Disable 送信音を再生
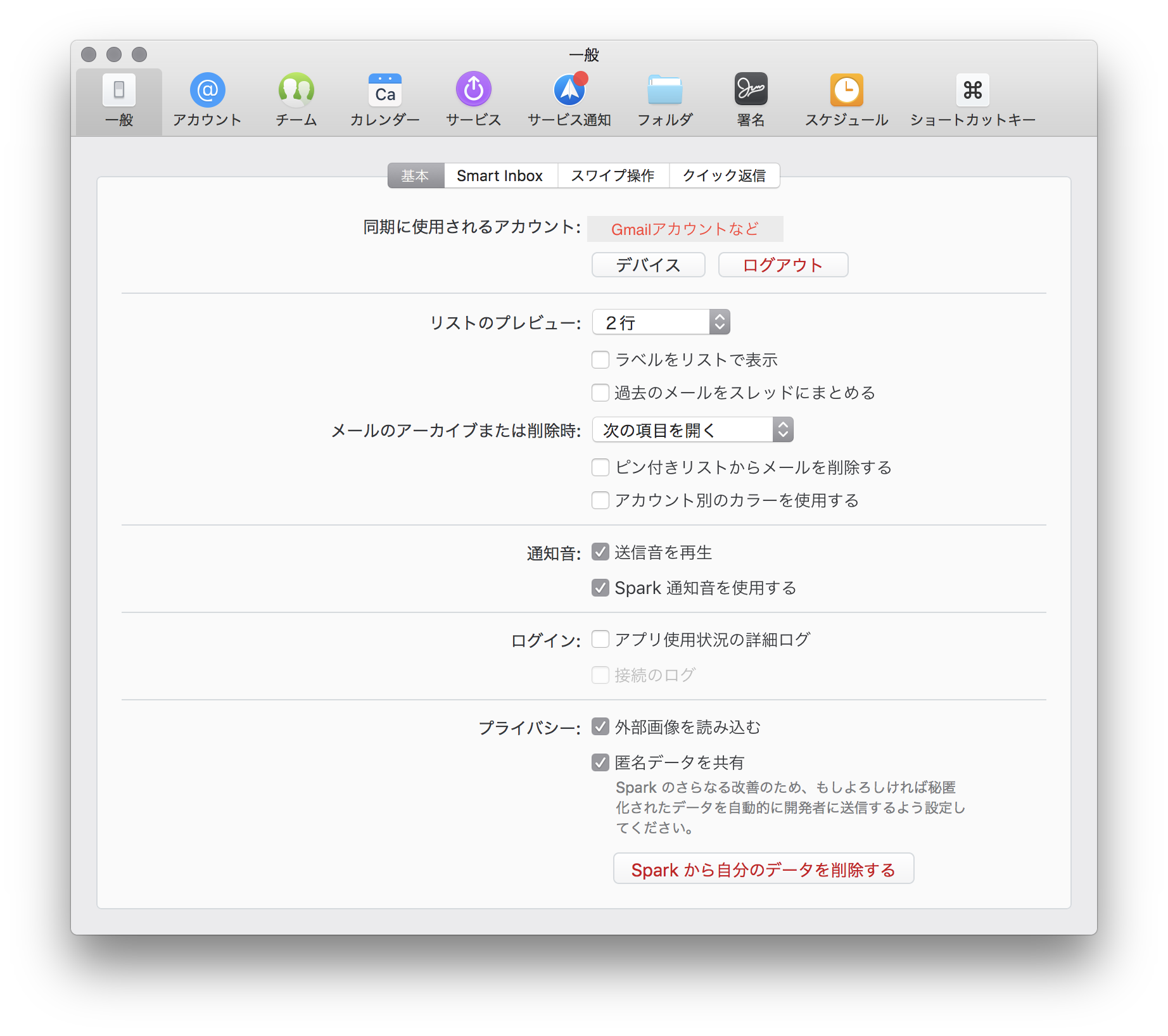The height and width of the screenshot is (1036, 1168). 600,552
